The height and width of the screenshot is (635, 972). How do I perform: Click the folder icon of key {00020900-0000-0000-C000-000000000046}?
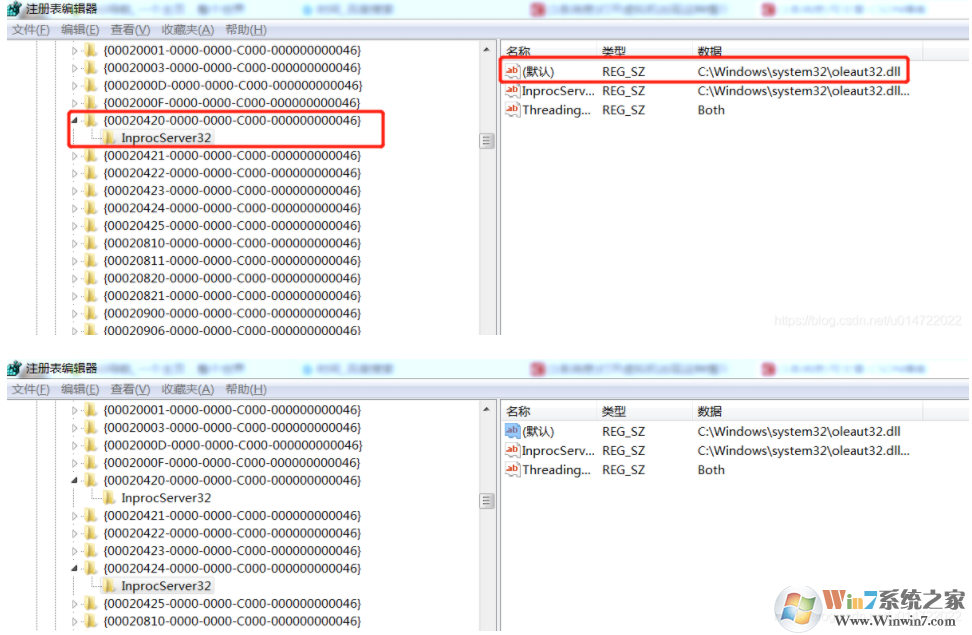tap(90, 313)
